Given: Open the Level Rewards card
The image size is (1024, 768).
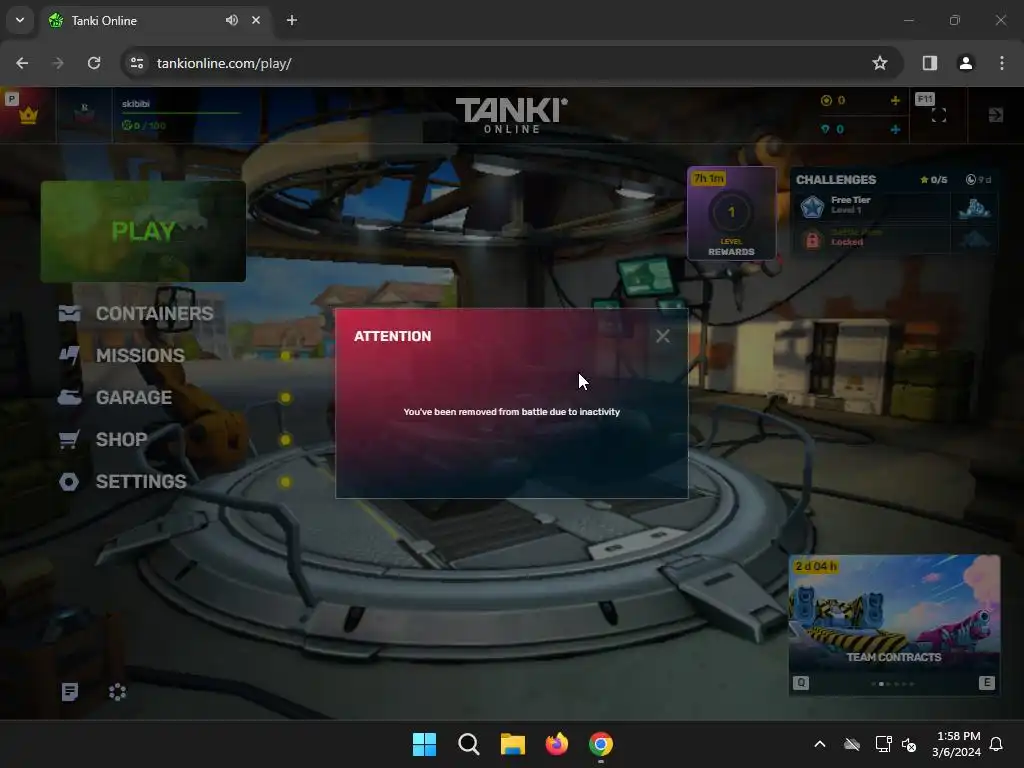Looking at the screenshot, I should [731, 214].
